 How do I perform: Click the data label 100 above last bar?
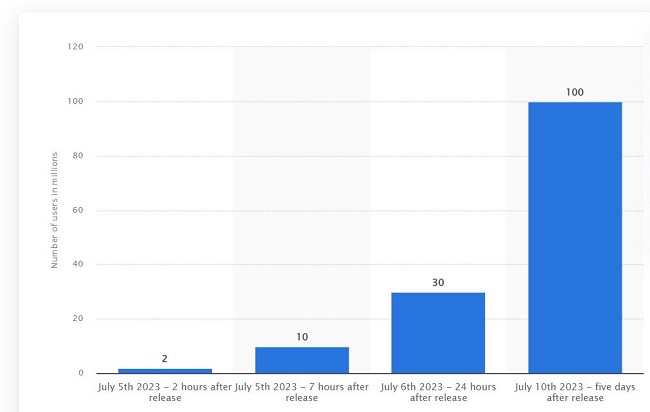click(x=575, y=92)
